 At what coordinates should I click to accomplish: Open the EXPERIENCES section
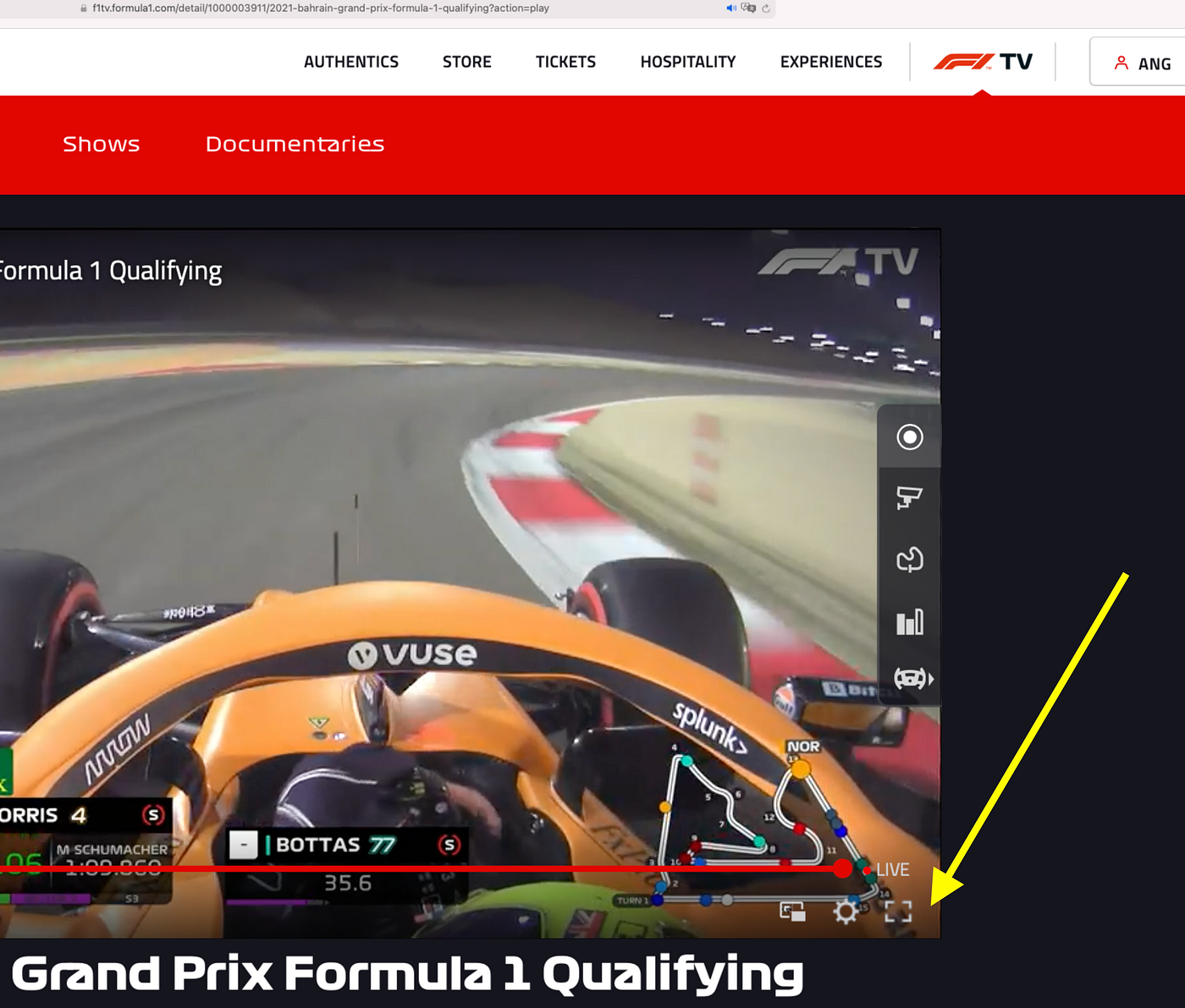coord(830,61)
